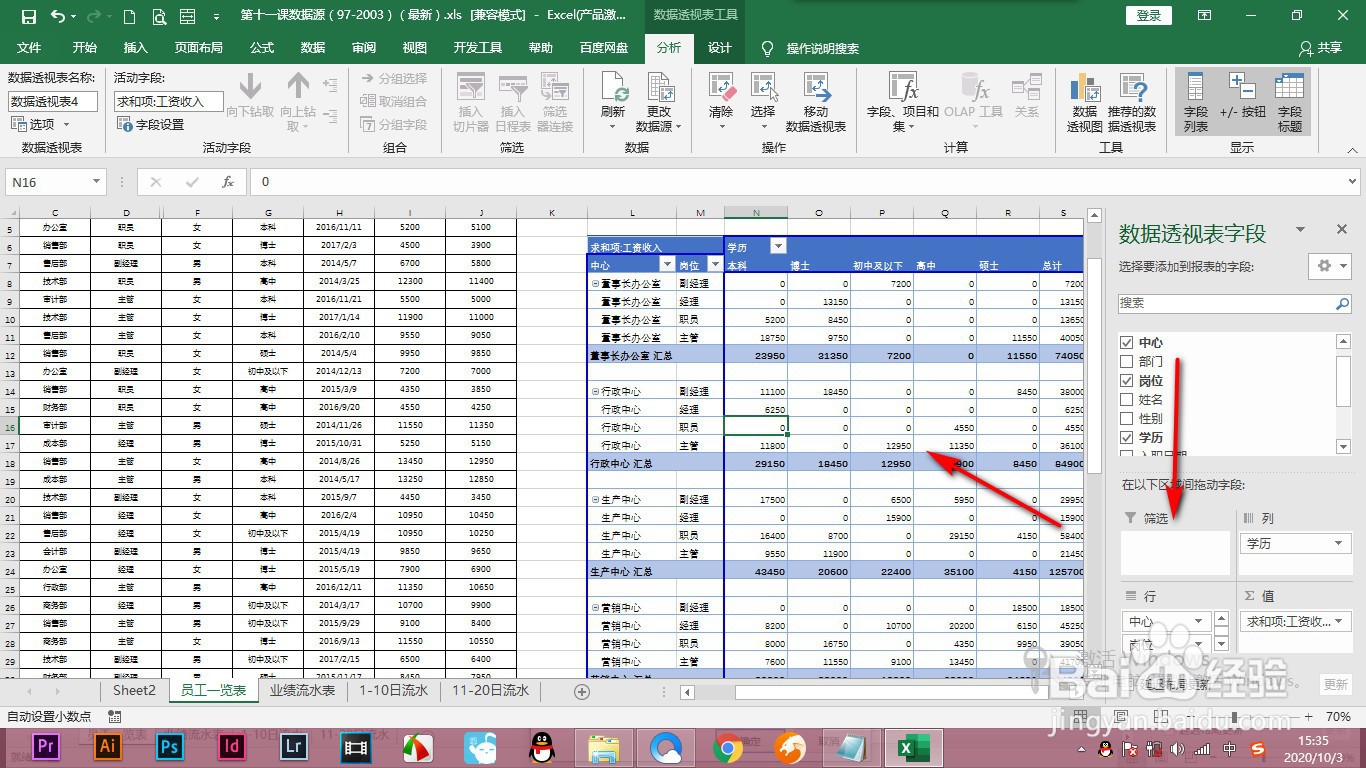Toggle the Field List (字段列表) button
This screenshot has height=768, width=1366.
(x=1196, y=102)
